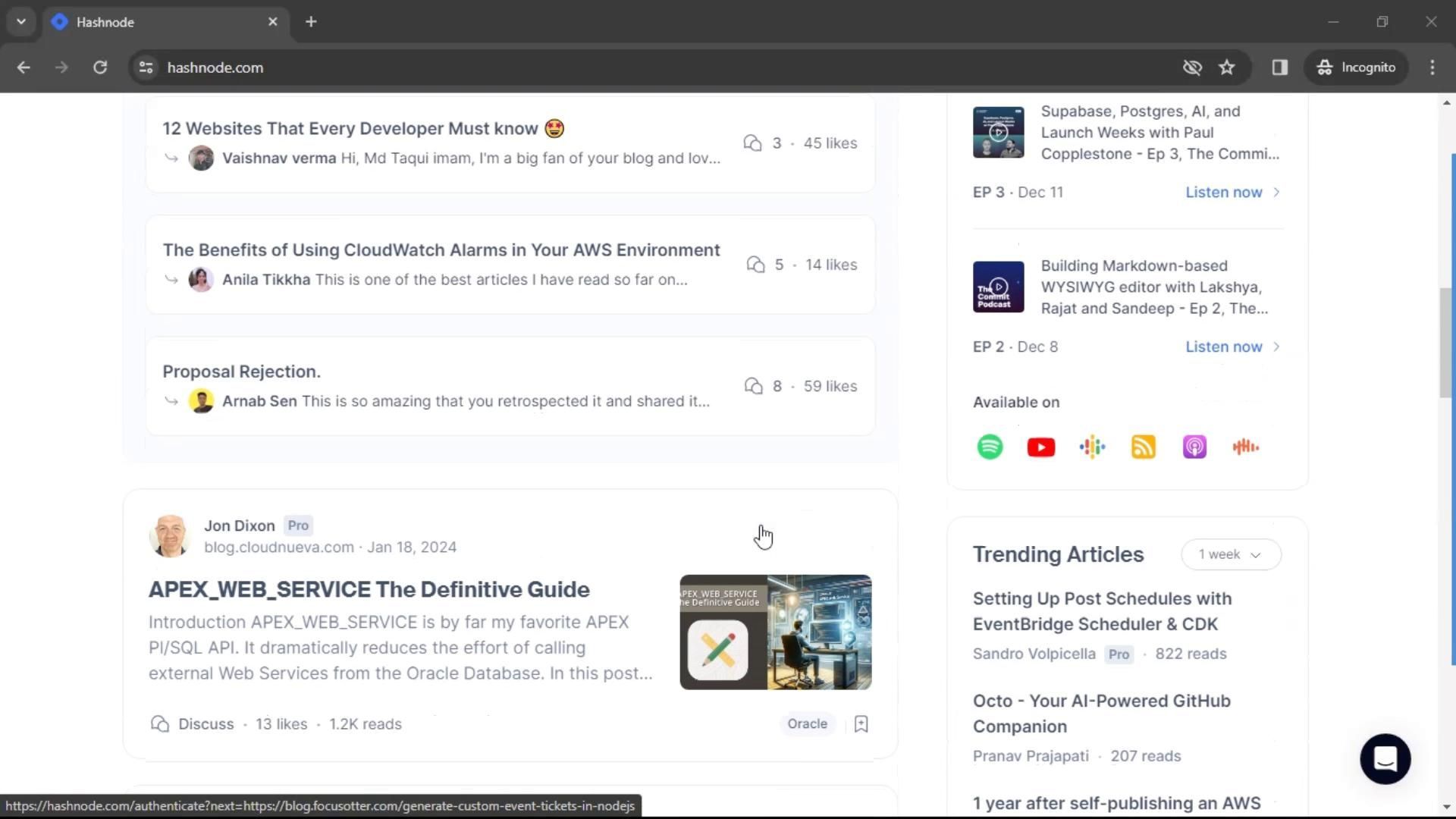Click comments icon on Proposal Rejection
Viewport: 1456px width, 819px height.
tap(753, 386)
